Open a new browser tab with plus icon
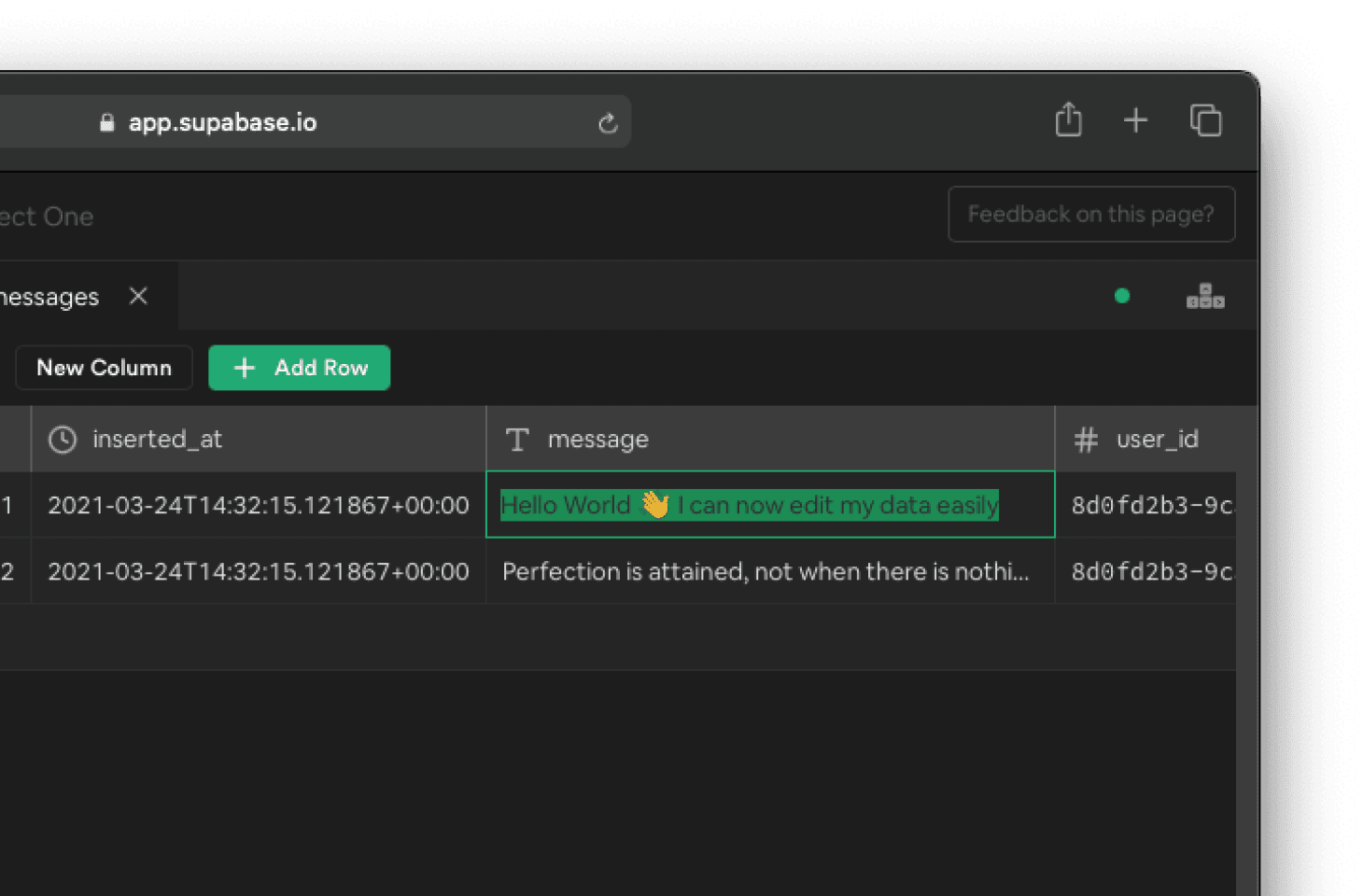 click(1135, 120)
